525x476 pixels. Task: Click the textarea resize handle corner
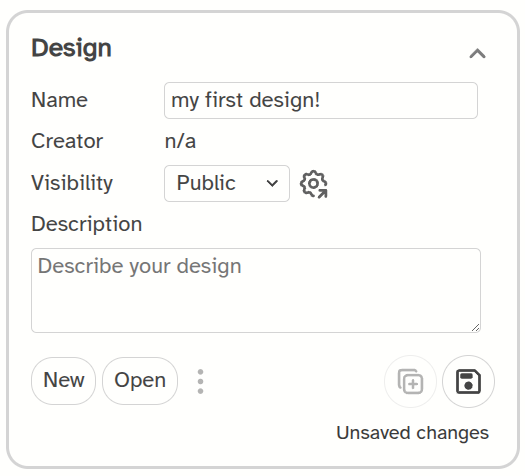tap(475, 328)
